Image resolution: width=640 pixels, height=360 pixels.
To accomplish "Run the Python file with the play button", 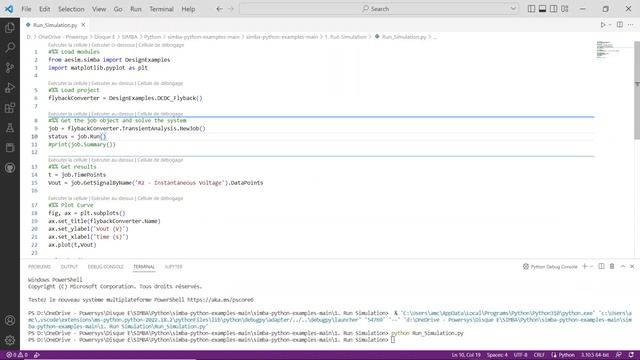I will tap(603, 25).
